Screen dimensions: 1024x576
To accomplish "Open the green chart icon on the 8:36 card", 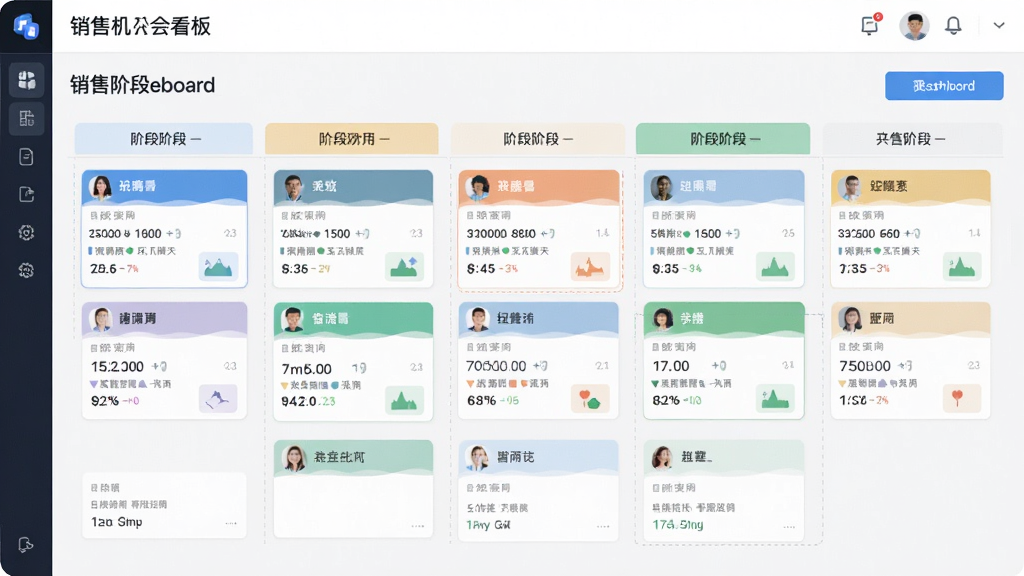I will [x=404, y=266].
